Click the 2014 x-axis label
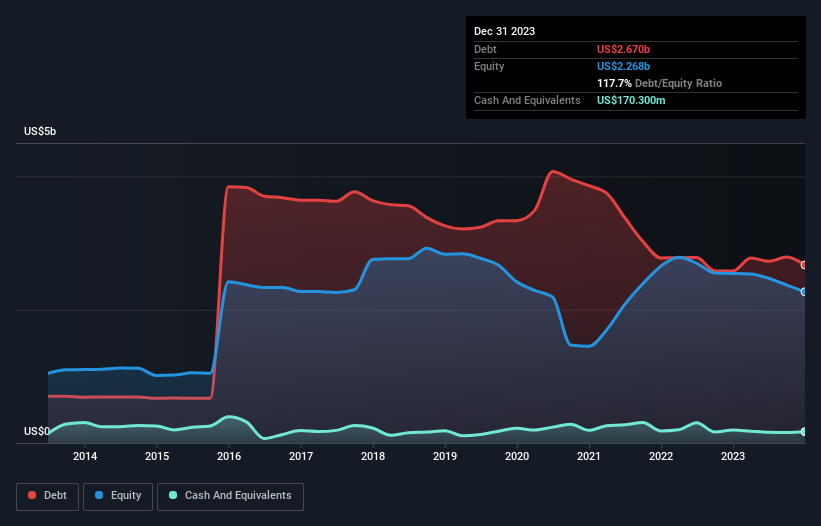 pyautogui.click(x=85, y=456)
